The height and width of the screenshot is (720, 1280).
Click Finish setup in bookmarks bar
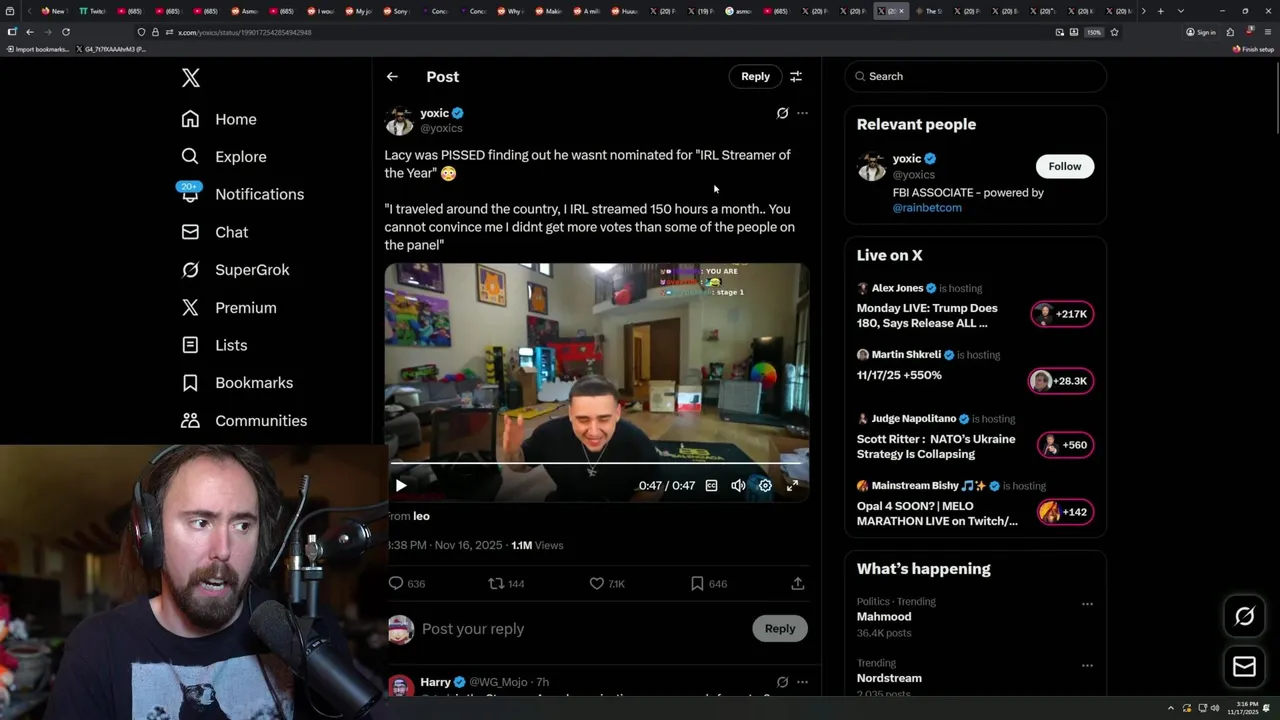1253,49
